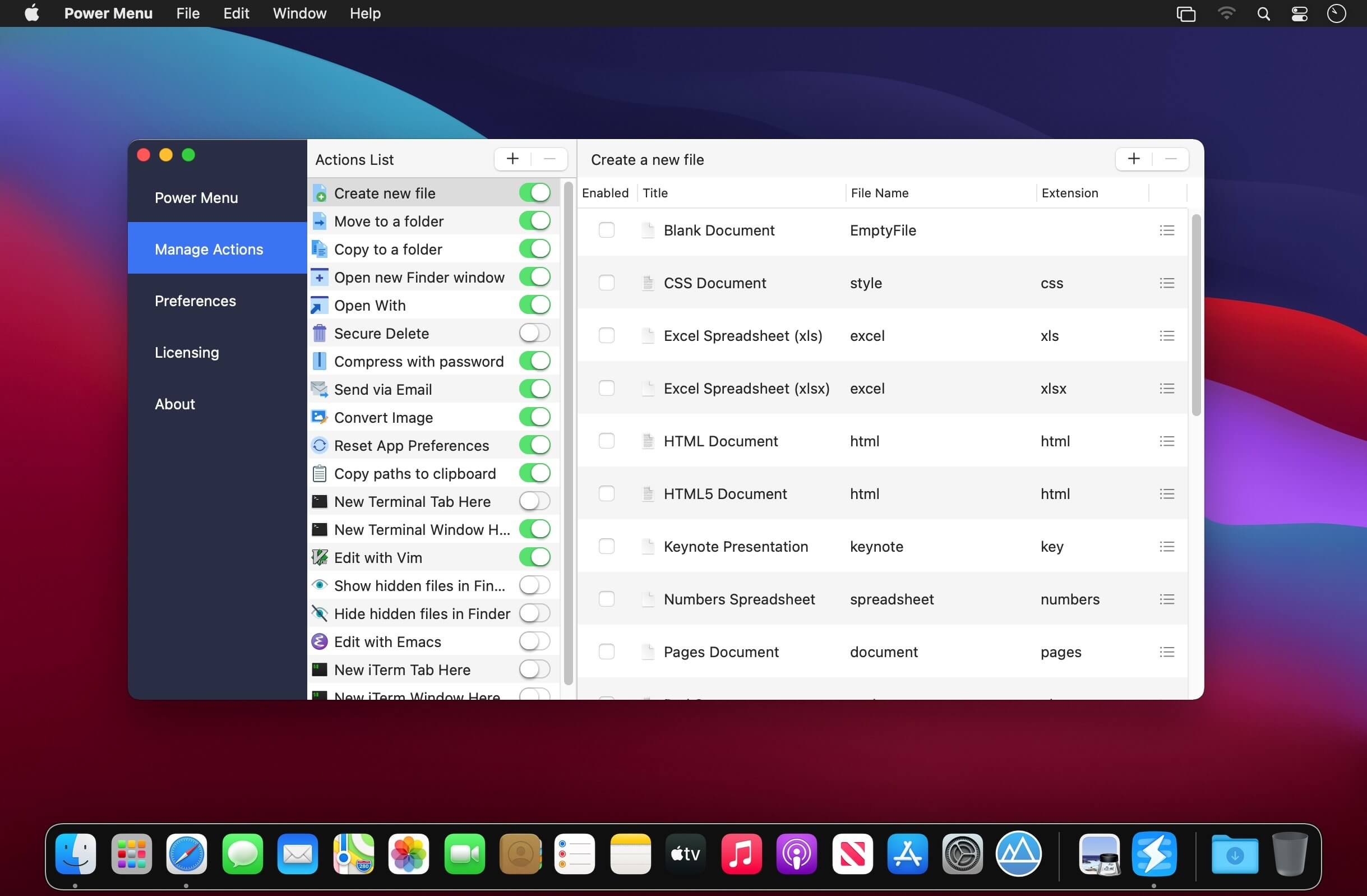The width and height of the screenshot is (1367, 896).
Task: Click the Edit with Vim icon
Action: [x=320, y=557]
